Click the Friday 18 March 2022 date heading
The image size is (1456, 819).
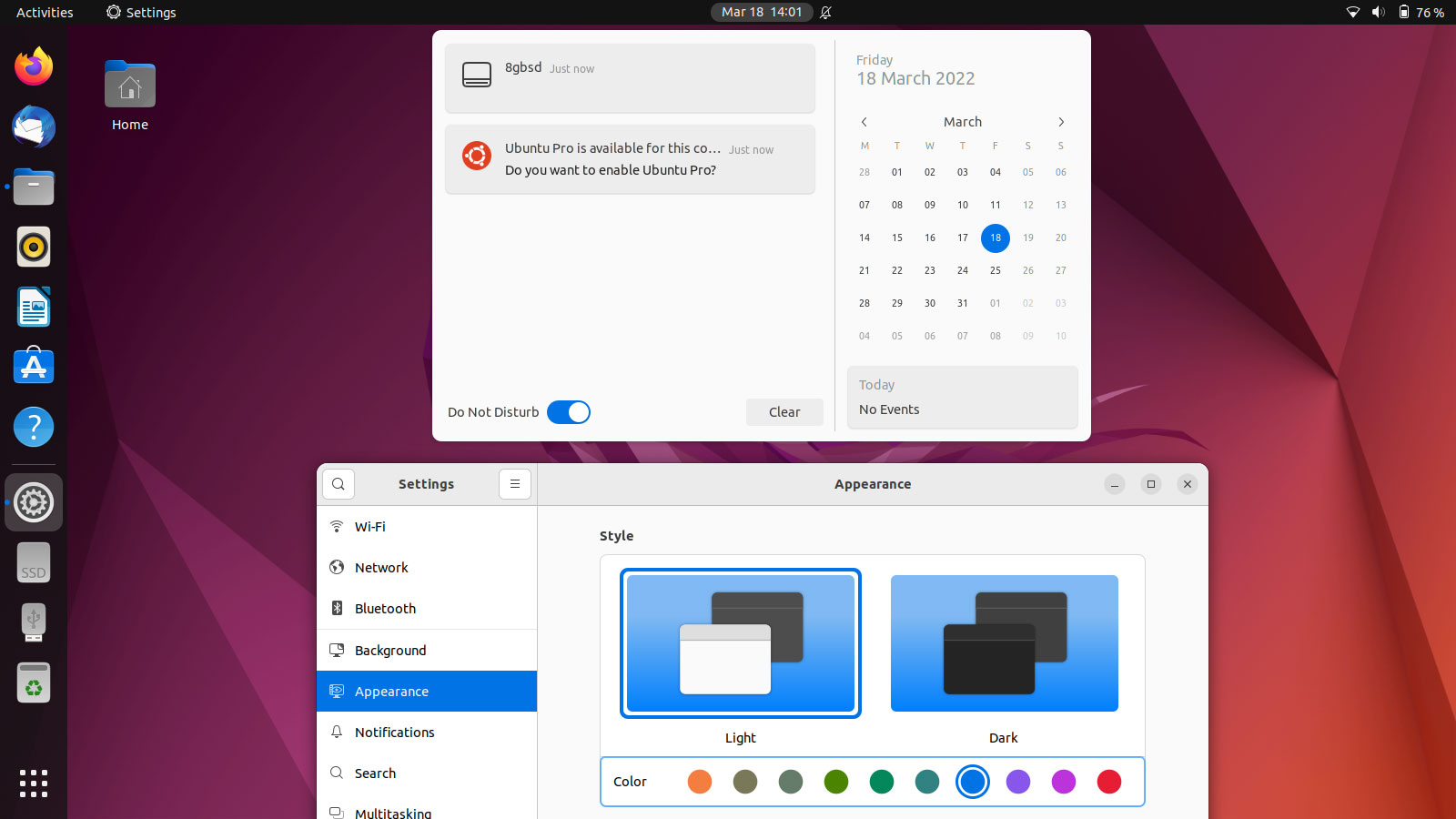tap(915, 70)
